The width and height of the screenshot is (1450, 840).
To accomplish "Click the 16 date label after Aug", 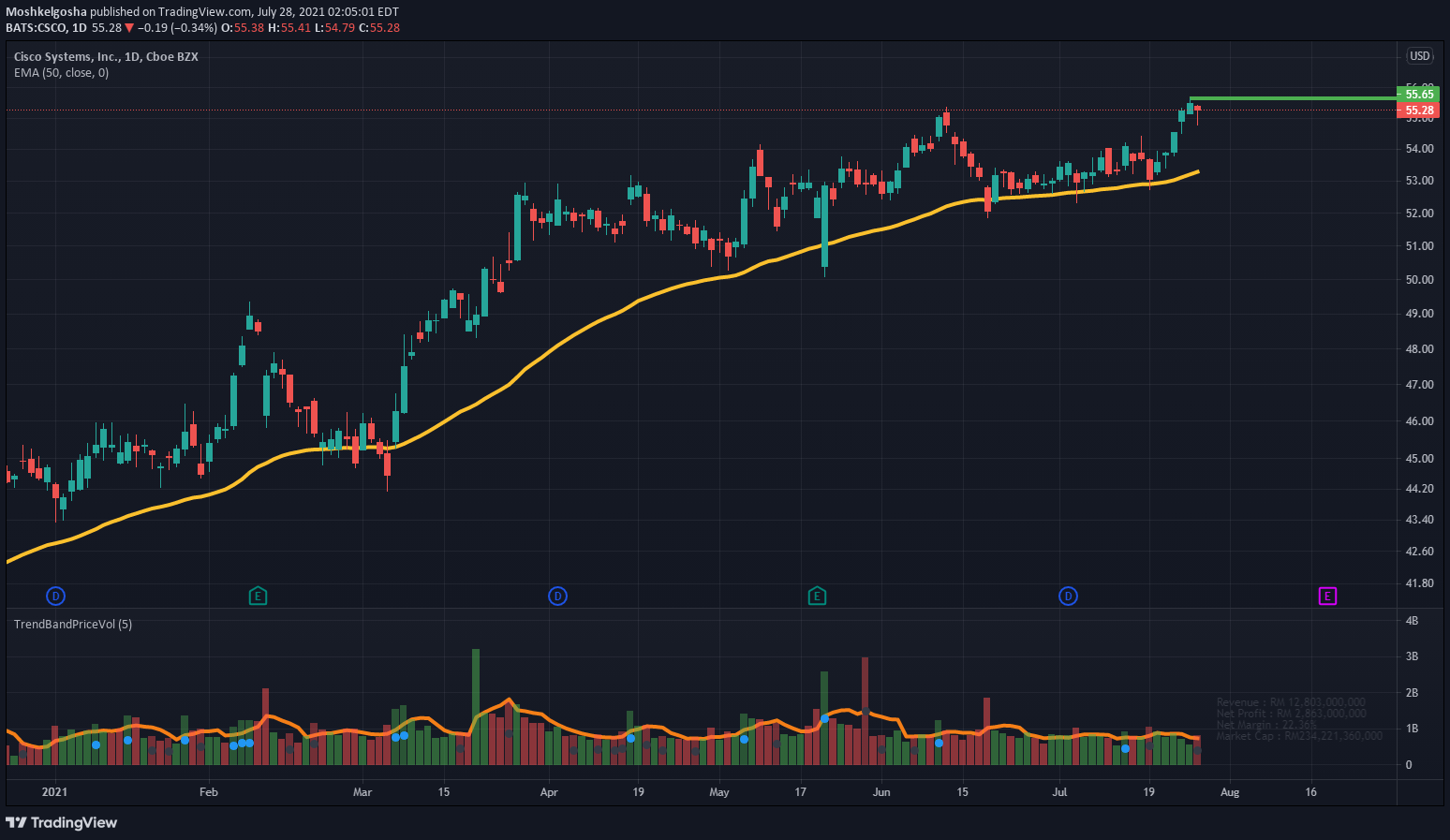I will 1311,792.
